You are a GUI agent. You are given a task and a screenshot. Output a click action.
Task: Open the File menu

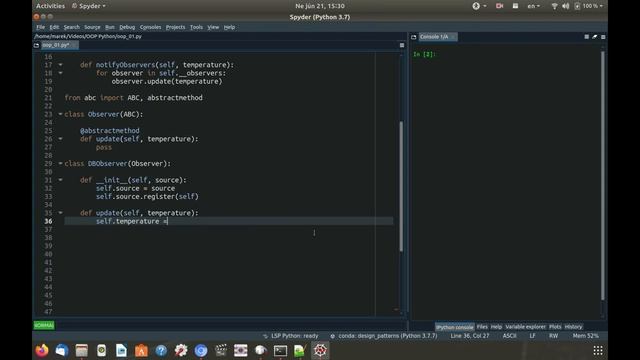click(x=40, y=27)
